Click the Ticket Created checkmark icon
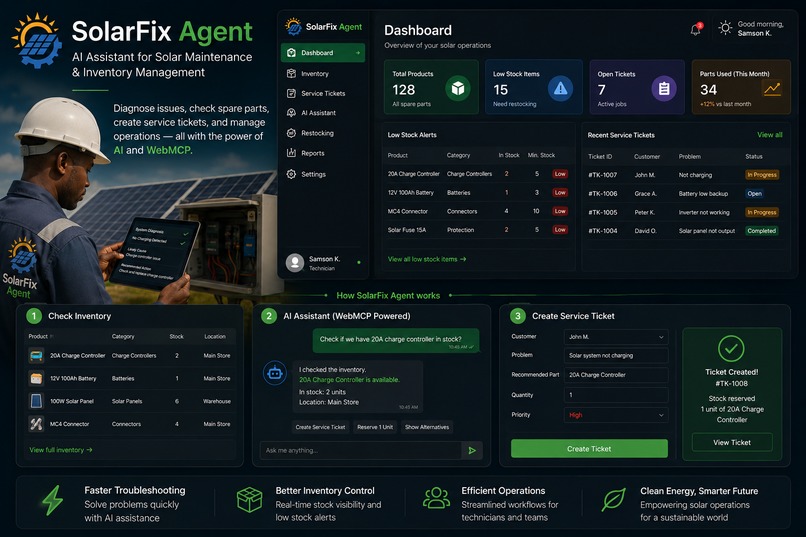The height and width of the screenshot is (537, 806). point(731,348)
